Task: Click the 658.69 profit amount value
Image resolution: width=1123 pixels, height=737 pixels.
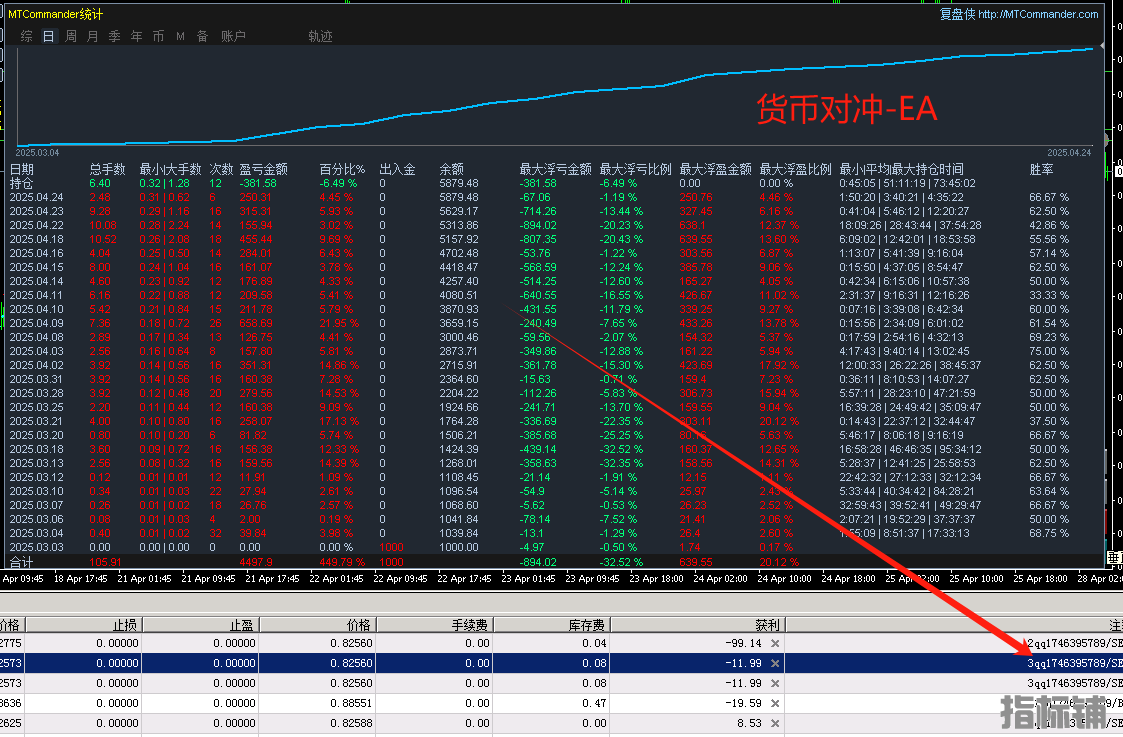Action: 256,323
